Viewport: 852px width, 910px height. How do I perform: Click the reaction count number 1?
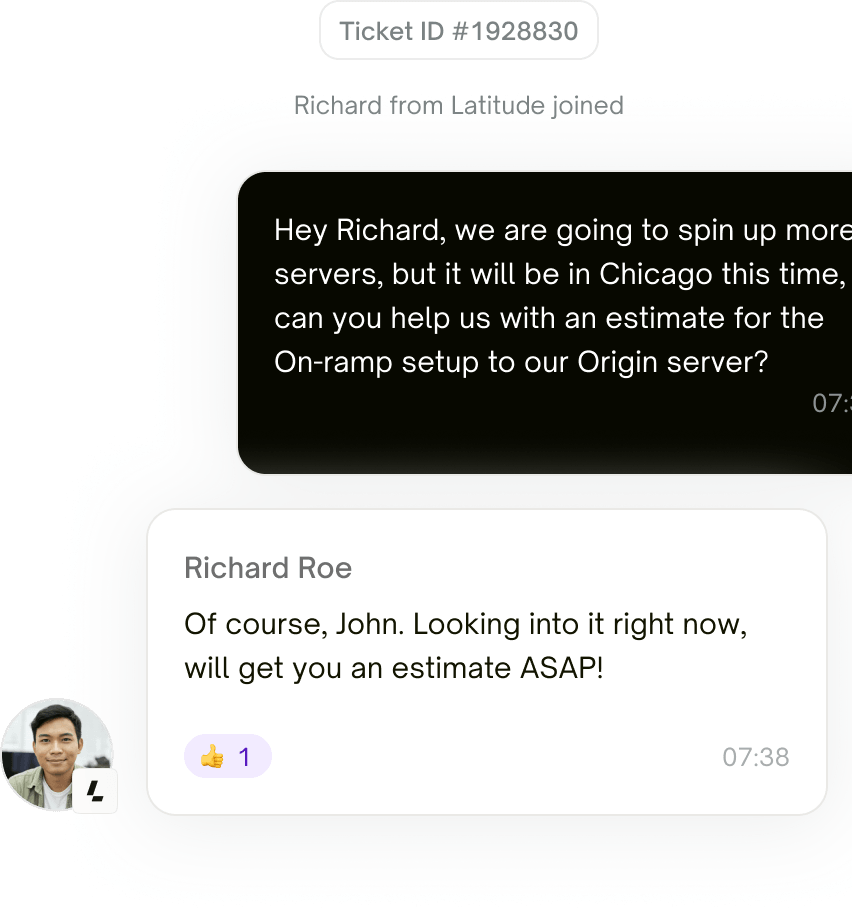tap(244, 757)
